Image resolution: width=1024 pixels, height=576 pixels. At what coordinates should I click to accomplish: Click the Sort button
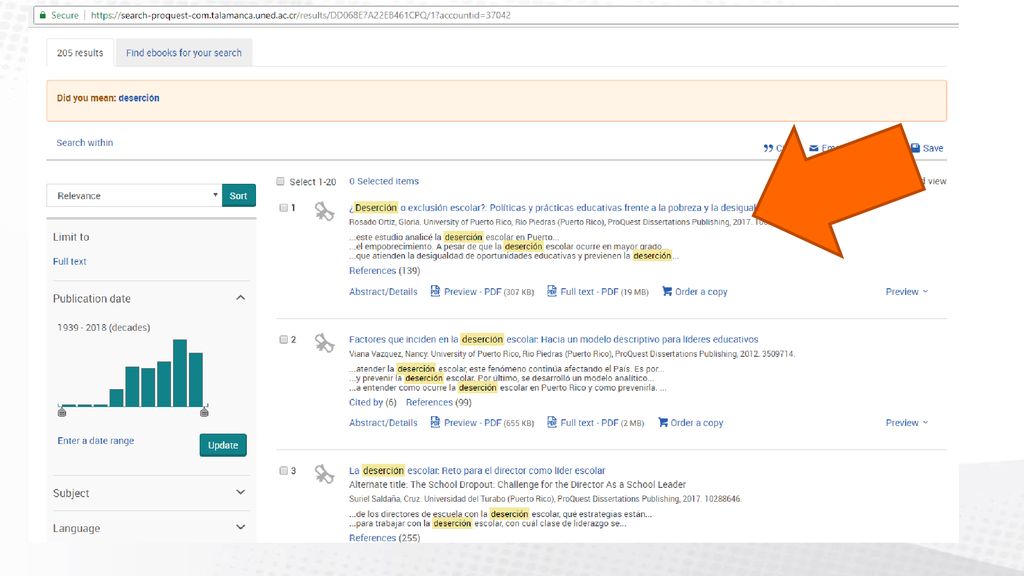tap(238, 195)
